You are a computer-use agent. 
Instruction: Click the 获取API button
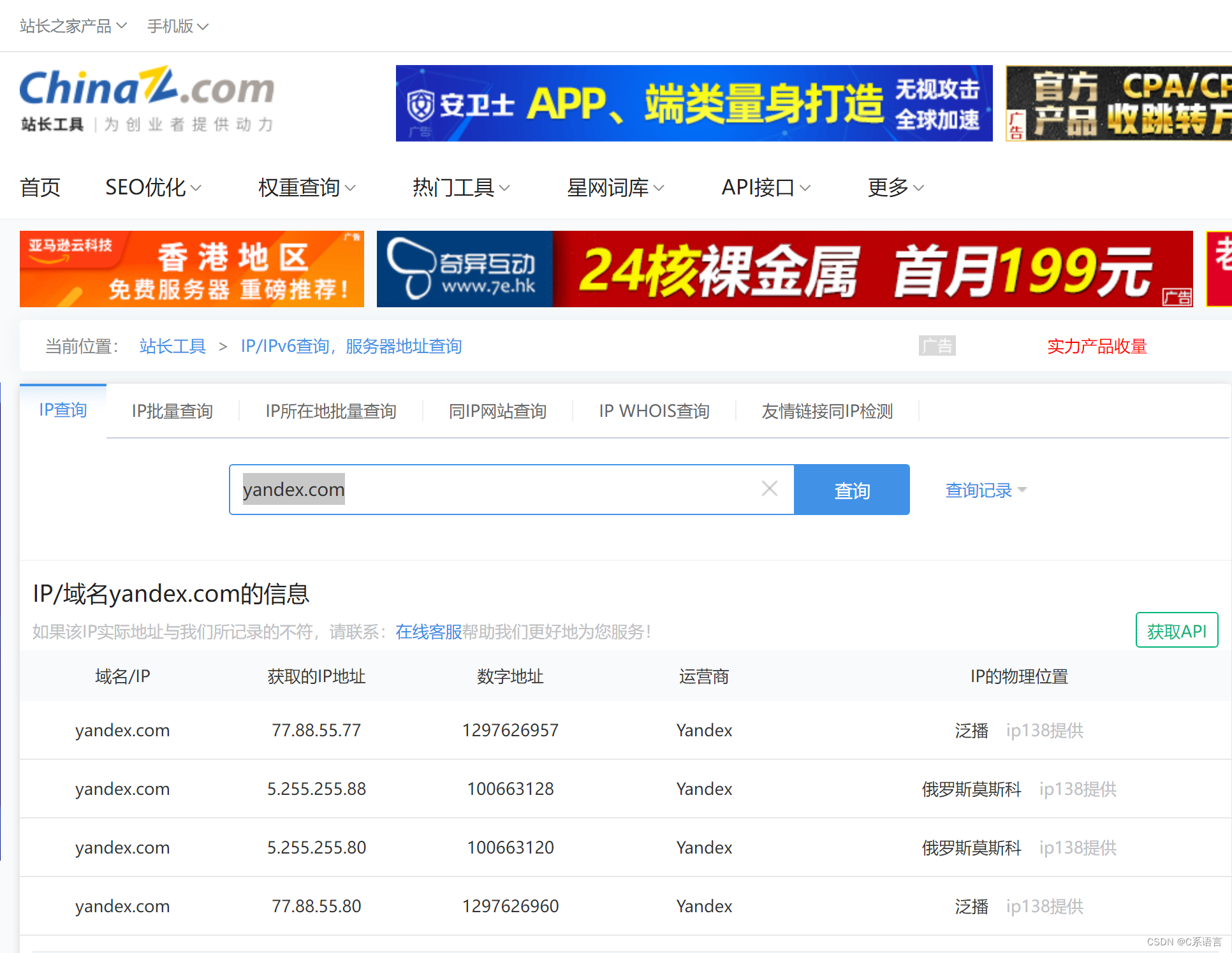[x=1177, y=630]
